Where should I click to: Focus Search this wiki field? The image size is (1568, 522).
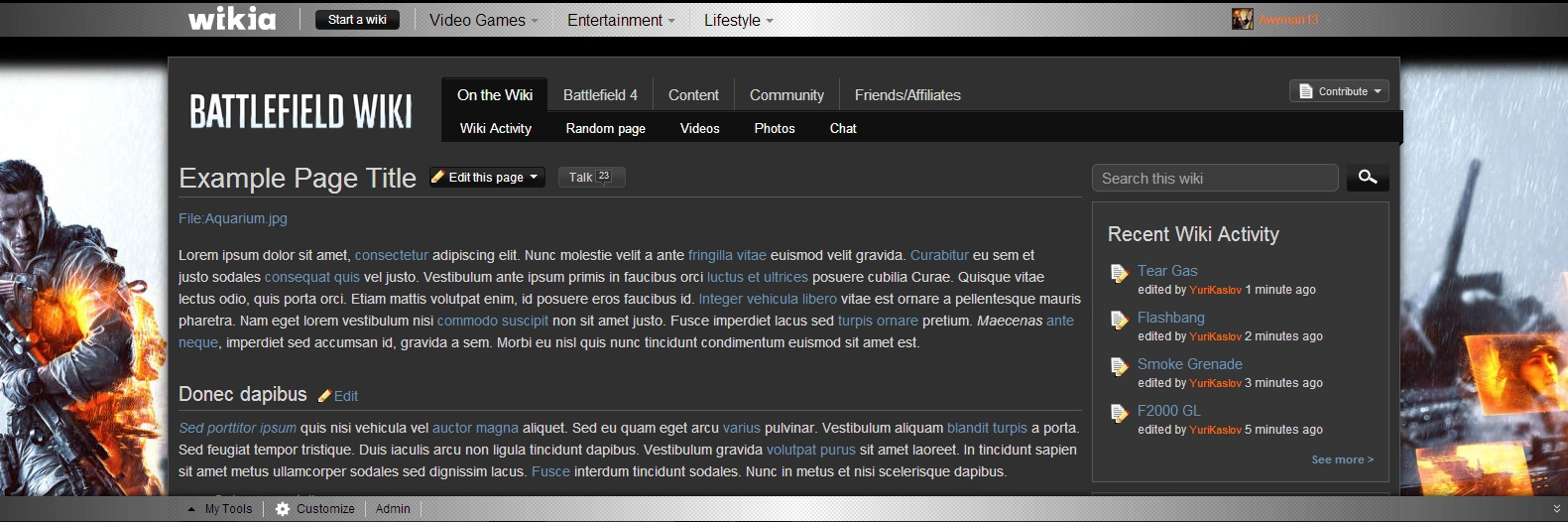click(1215, 178)
